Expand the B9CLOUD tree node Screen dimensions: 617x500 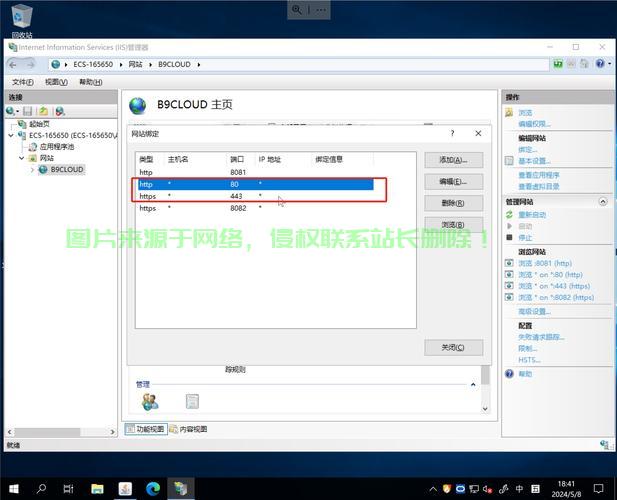32,170
